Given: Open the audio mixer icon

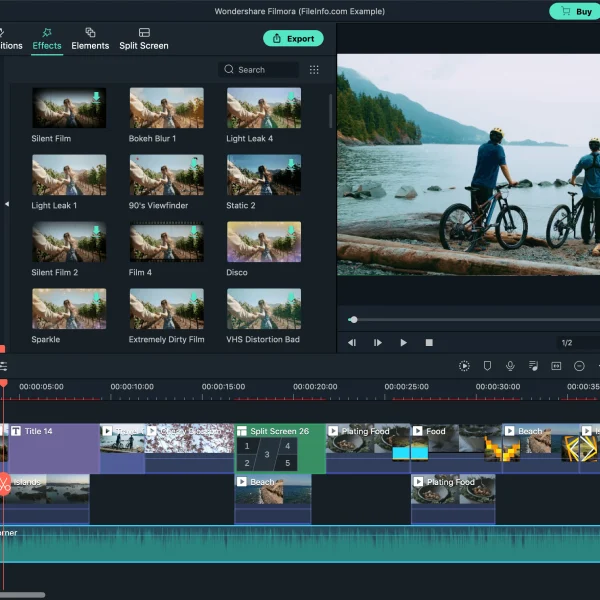Looking at the screenshot, I should coord(533,366).
